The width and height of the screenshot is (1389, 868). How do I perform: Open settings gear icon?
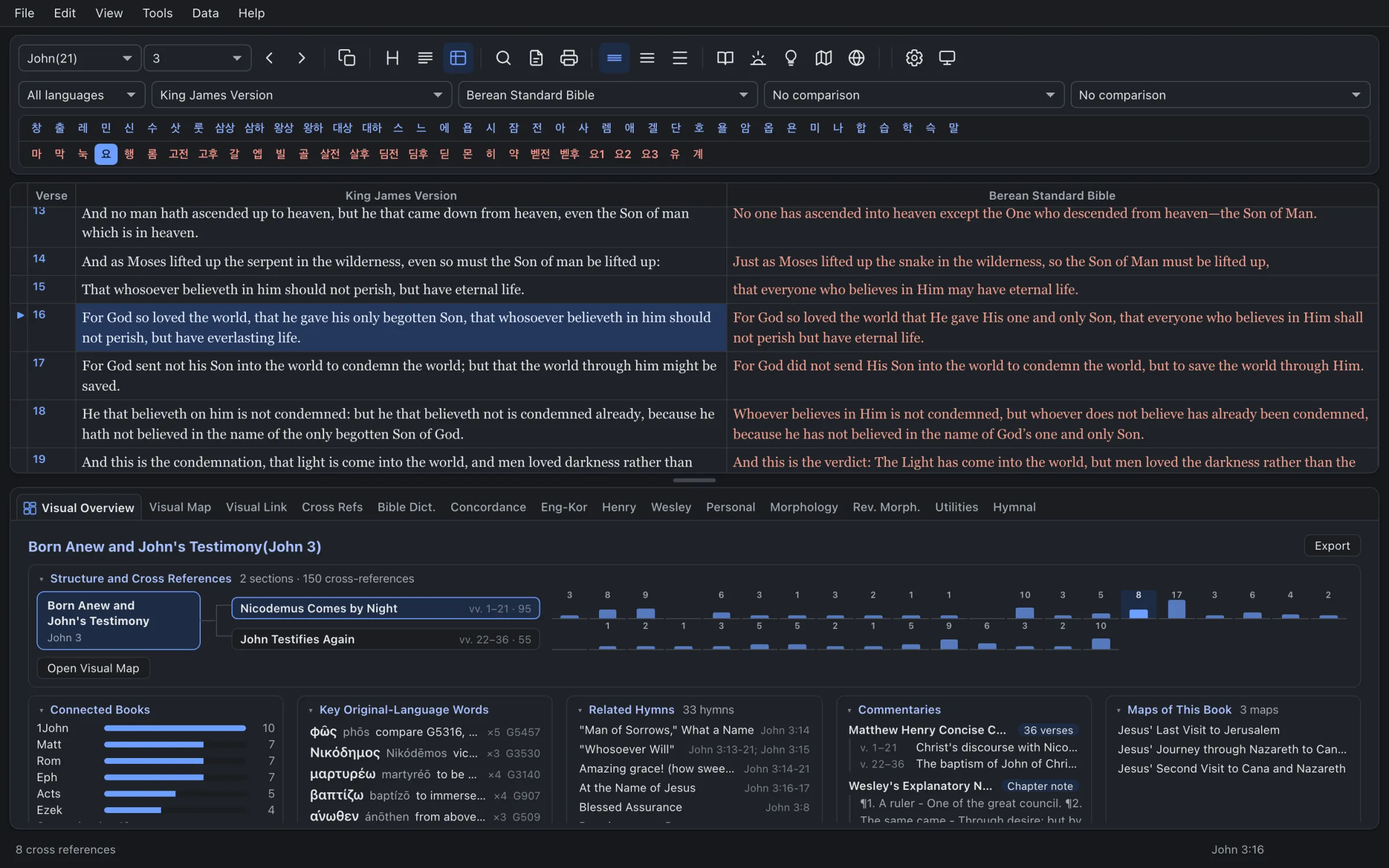tap(914, 58)
